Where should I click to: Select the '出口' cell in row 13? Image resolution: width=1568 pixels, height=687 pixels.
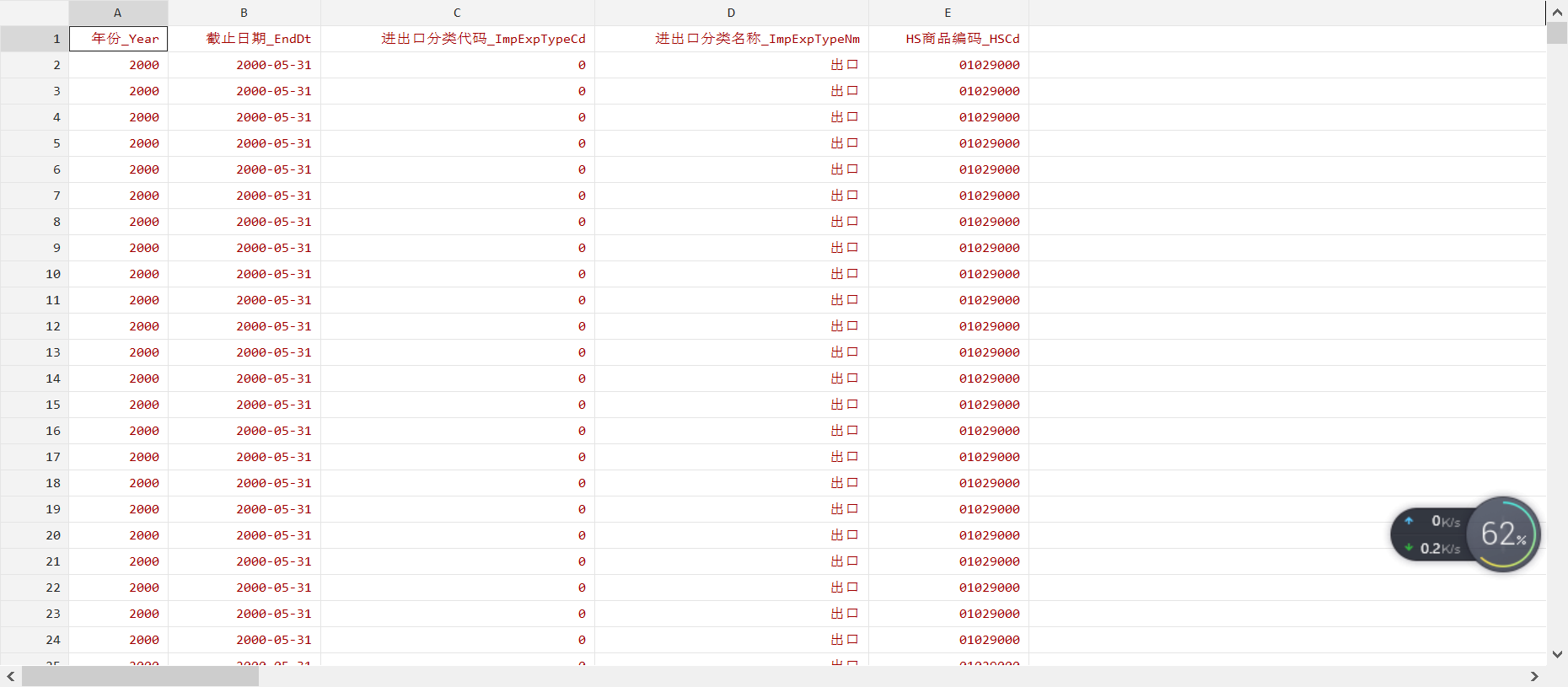[732, 352]
